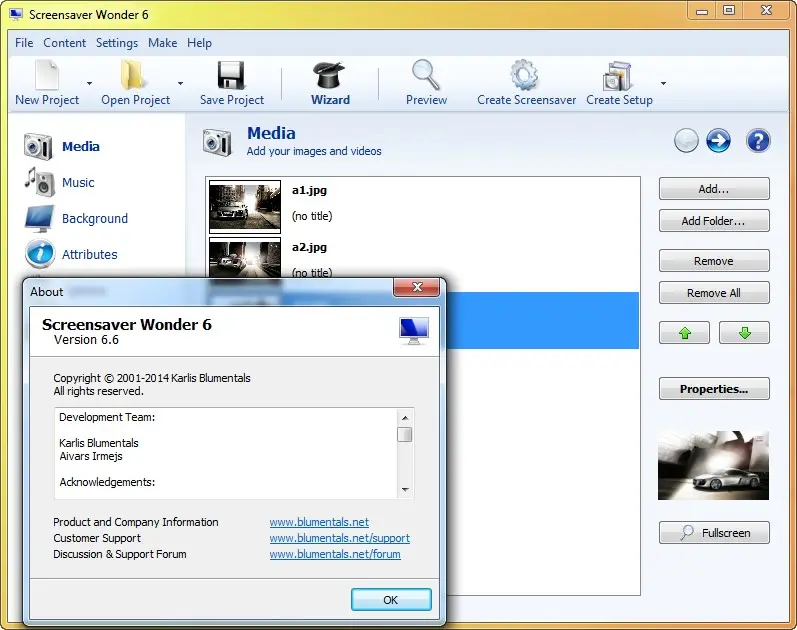This screenshot has width=797, height=630.
Task: Select the Attributes section info icon
Action: (x=40, y=254)
